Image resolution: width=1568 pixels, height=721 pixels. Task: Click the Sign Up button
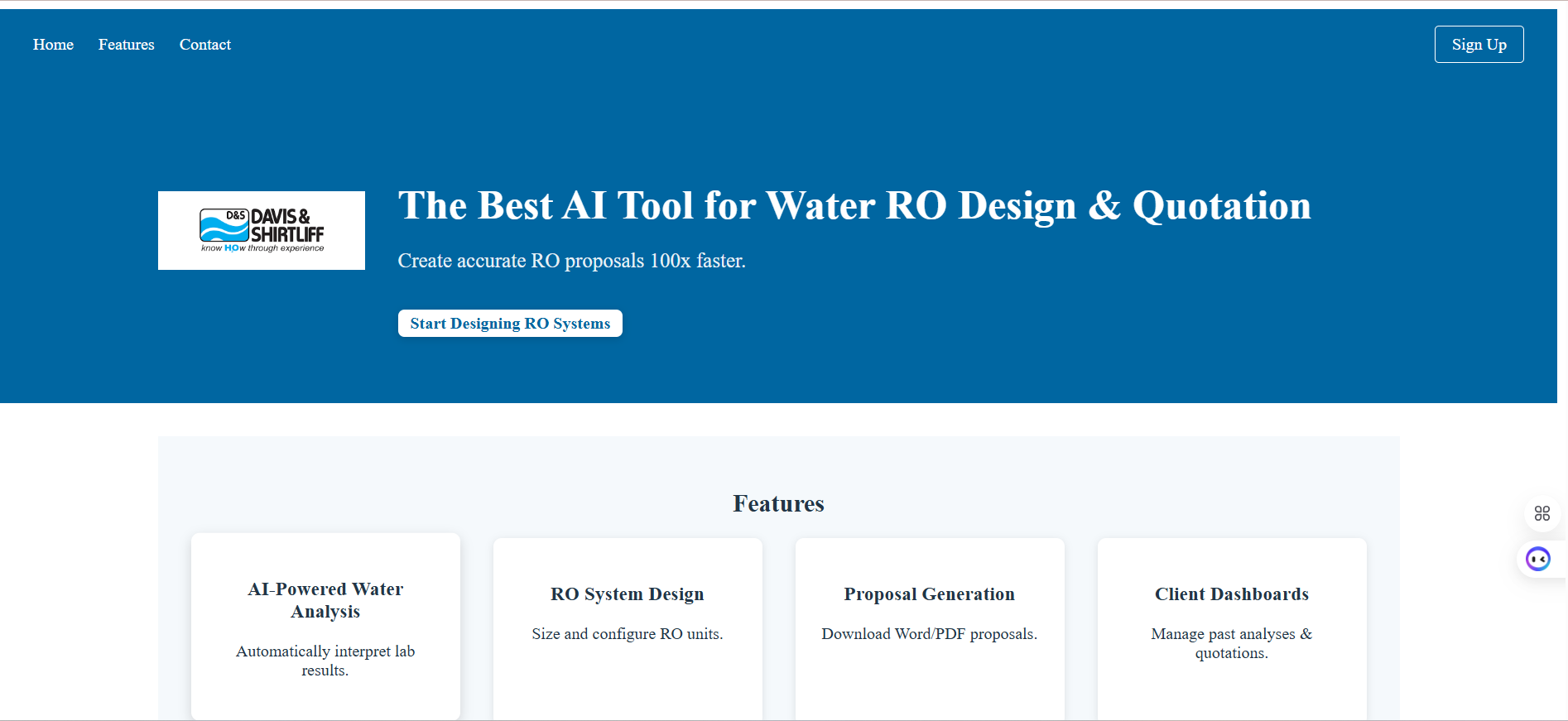point(1479,45)
